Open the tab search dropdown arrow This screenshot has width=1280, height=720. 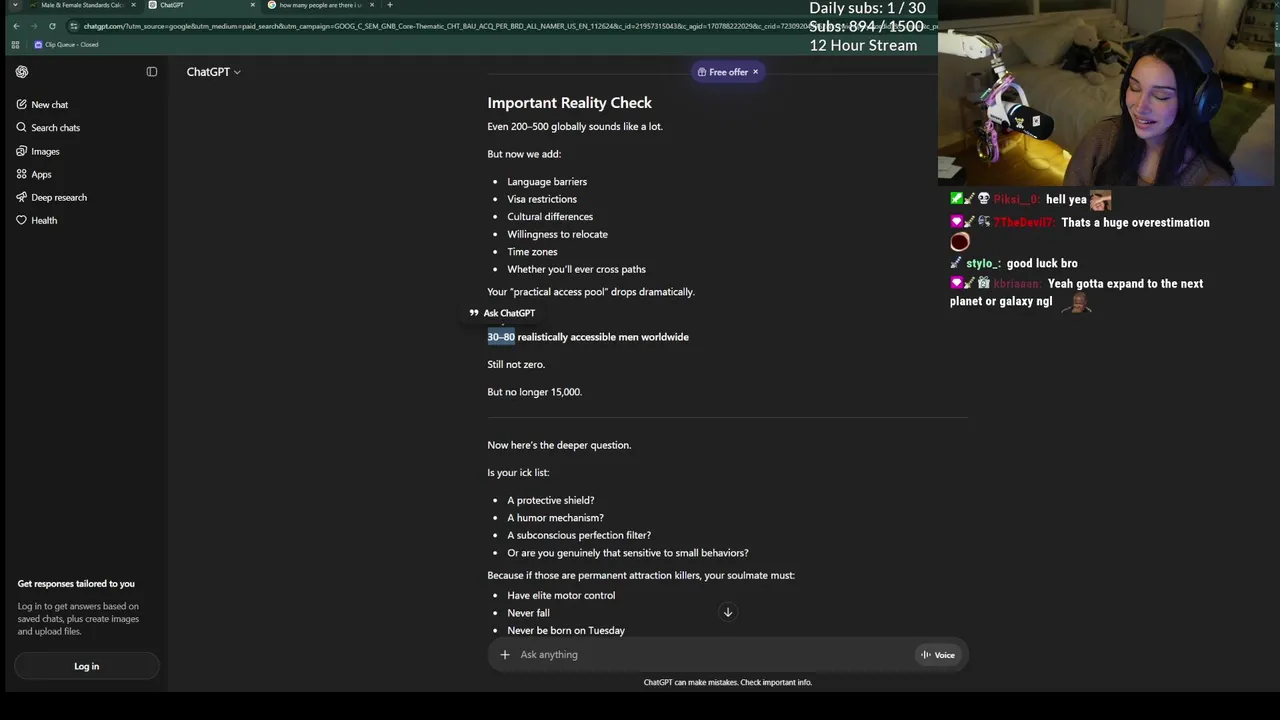click(14, 5)
